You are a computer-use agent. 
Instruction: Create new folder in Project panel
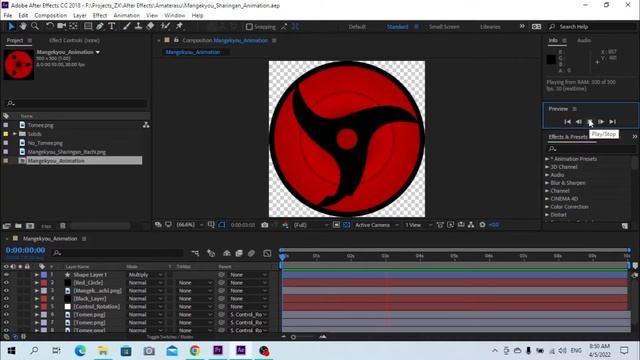[18, 226]
